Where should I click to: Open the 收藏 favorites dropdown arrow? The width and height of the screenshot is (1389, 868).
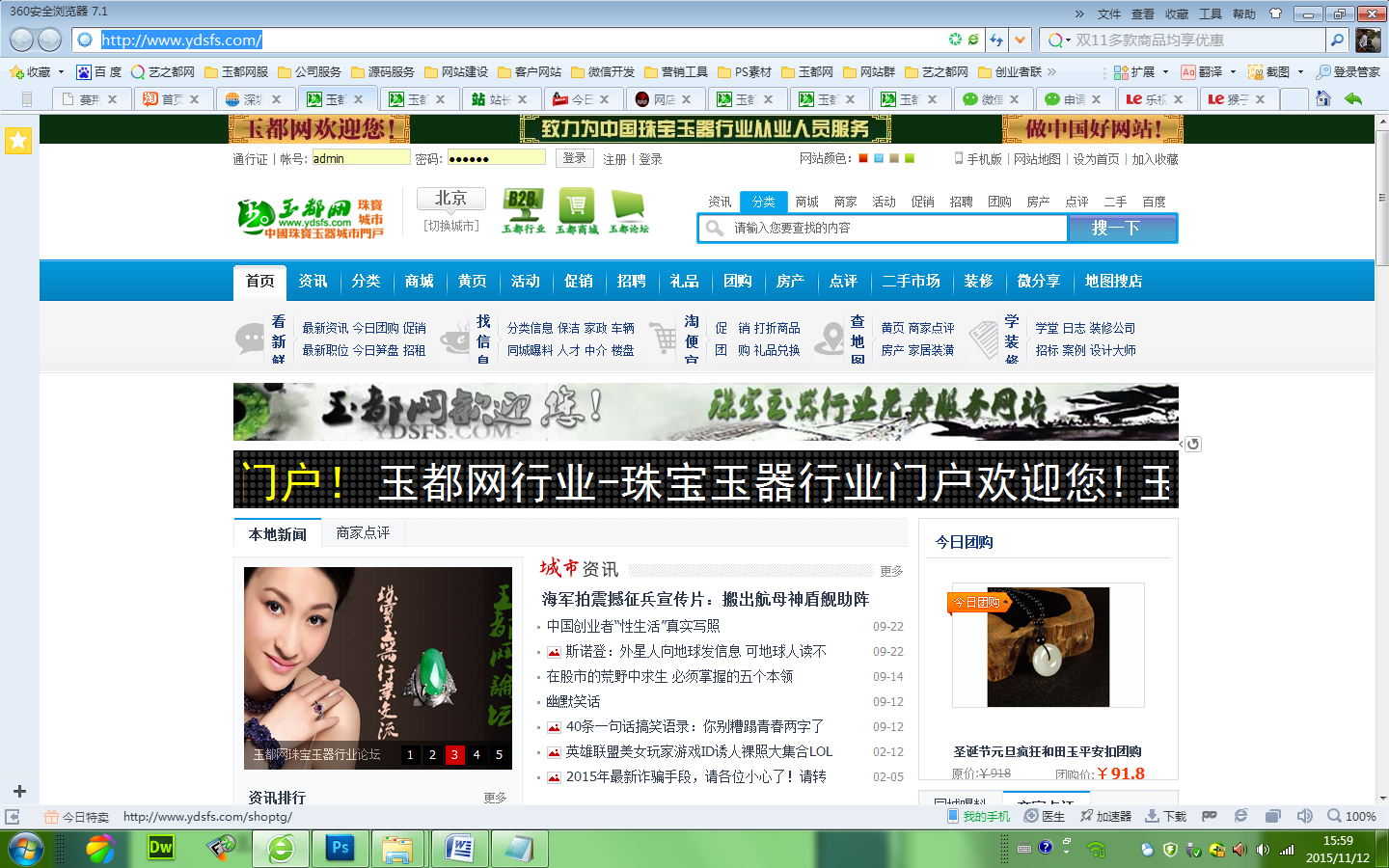[x=61, y=72]
